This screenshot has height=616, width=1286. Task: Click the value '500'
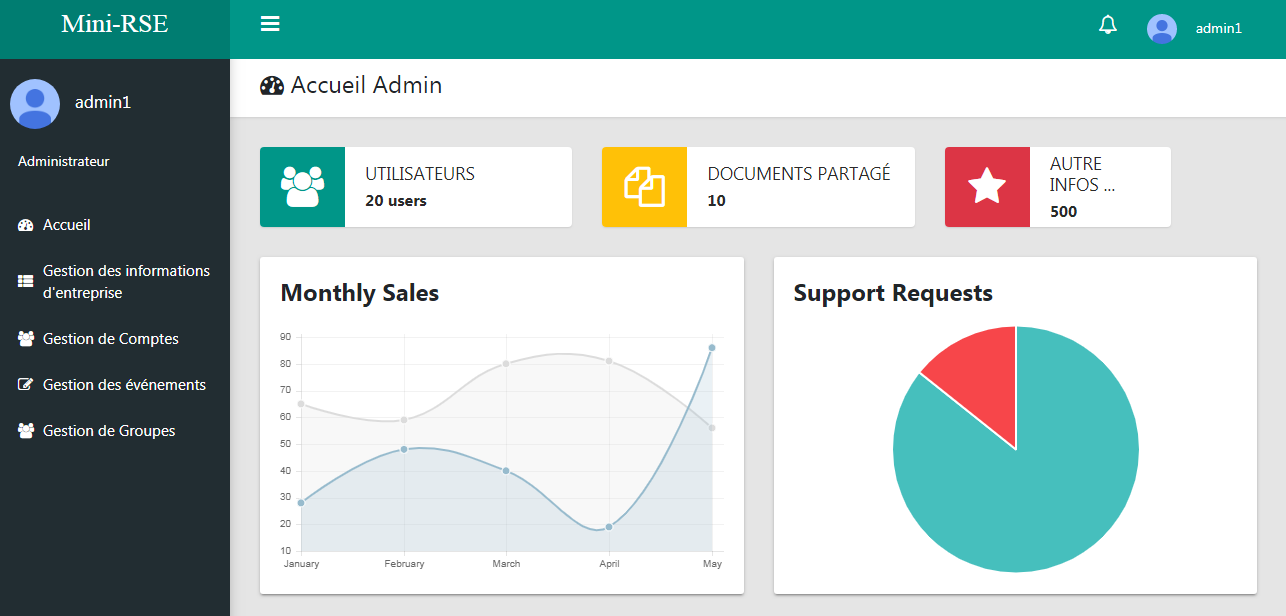pos(1064,212)
